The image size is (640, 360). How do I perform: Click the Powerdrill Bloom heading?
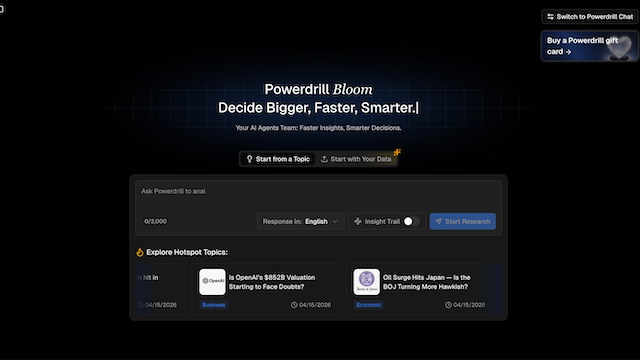tap(318, 89)
